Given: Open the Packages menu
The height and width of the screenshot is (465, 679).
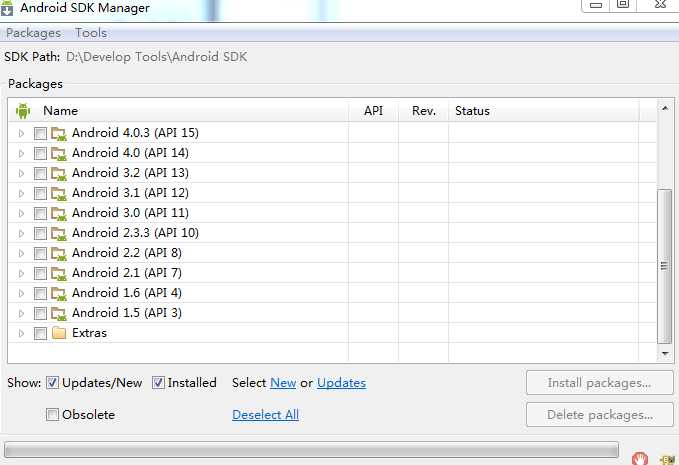Looking at the screenshot, I should pyautogui.click(x=33, y=33).
